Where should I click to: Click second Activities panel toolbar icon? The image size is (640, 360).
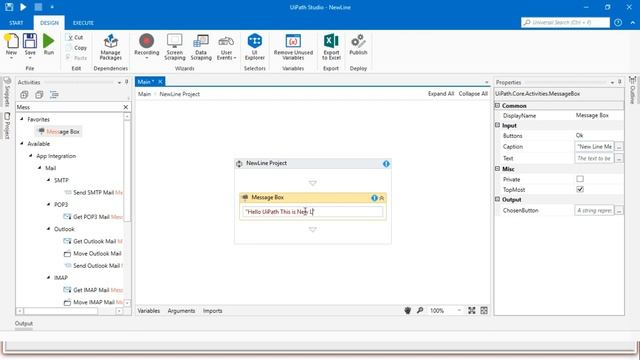pos(39,95)
